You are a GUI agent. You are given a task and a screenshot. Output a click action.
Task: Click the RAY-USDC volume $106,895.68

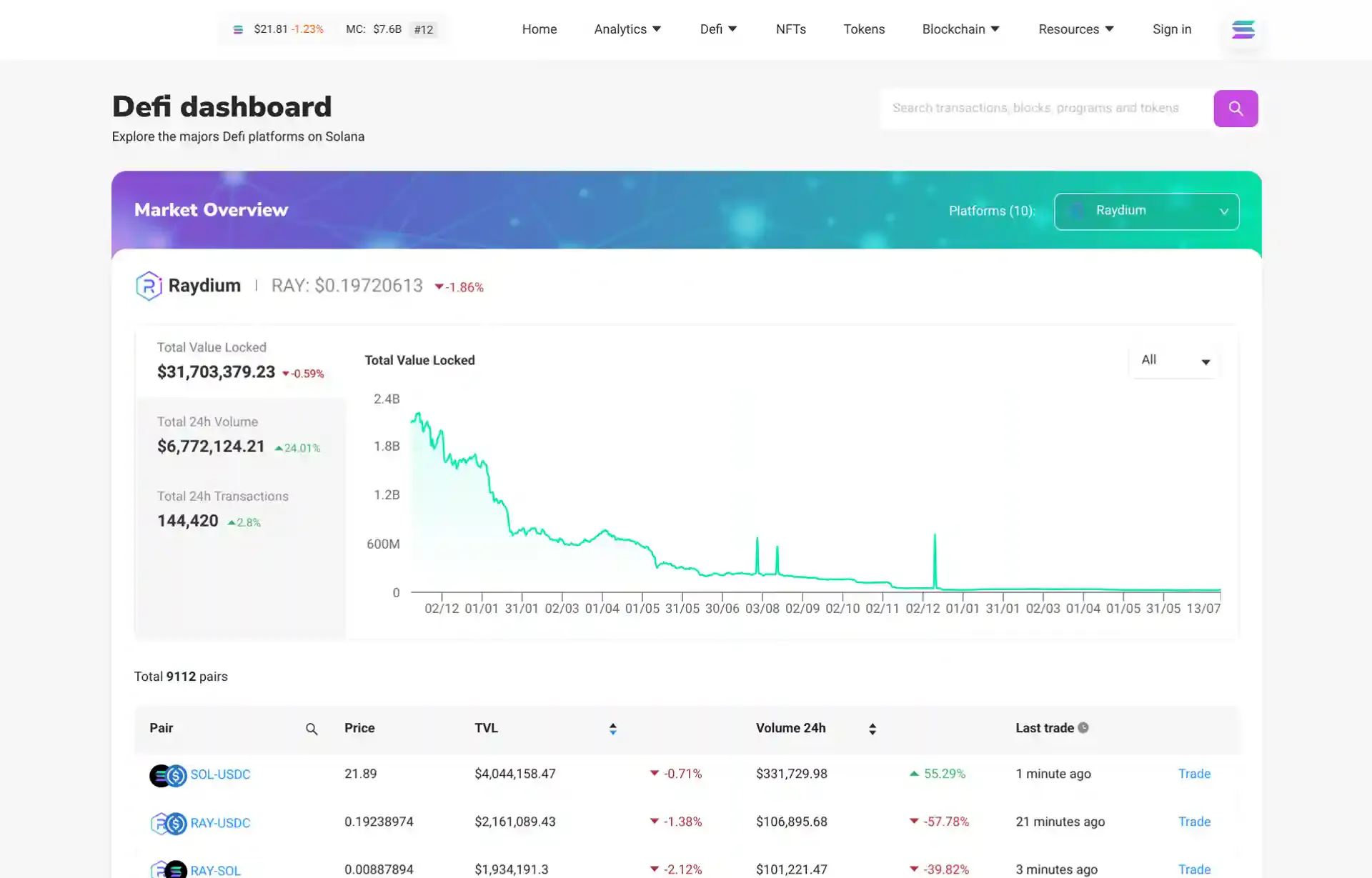click(x=791, y=822)
